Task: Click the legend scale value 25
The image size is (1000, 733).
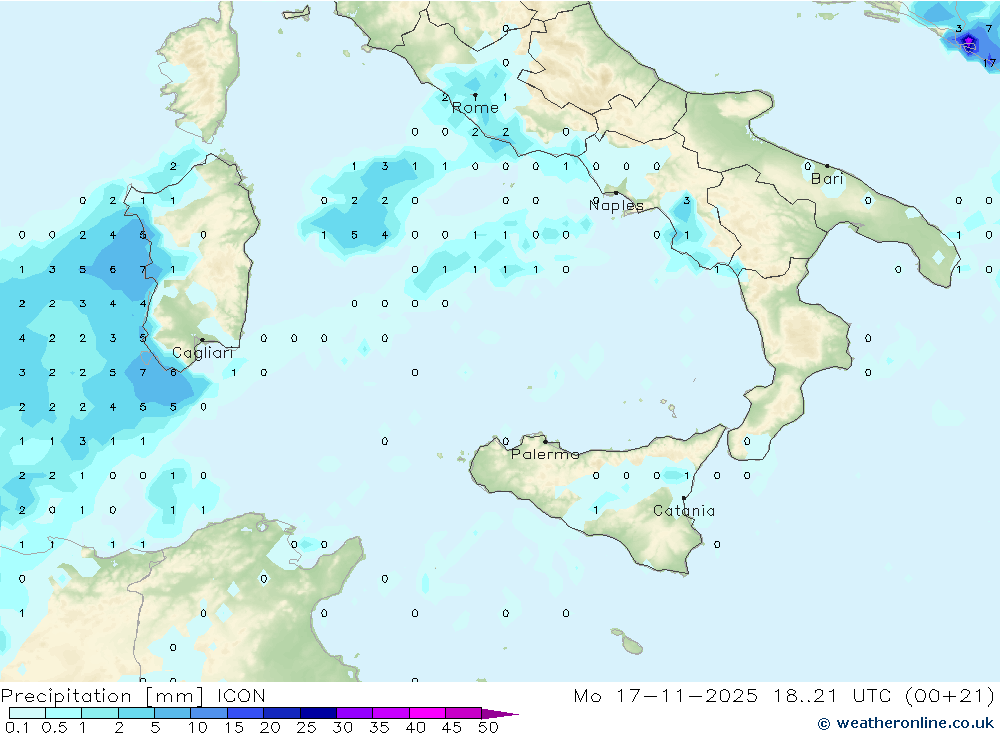Action: (x=307, y=727)
